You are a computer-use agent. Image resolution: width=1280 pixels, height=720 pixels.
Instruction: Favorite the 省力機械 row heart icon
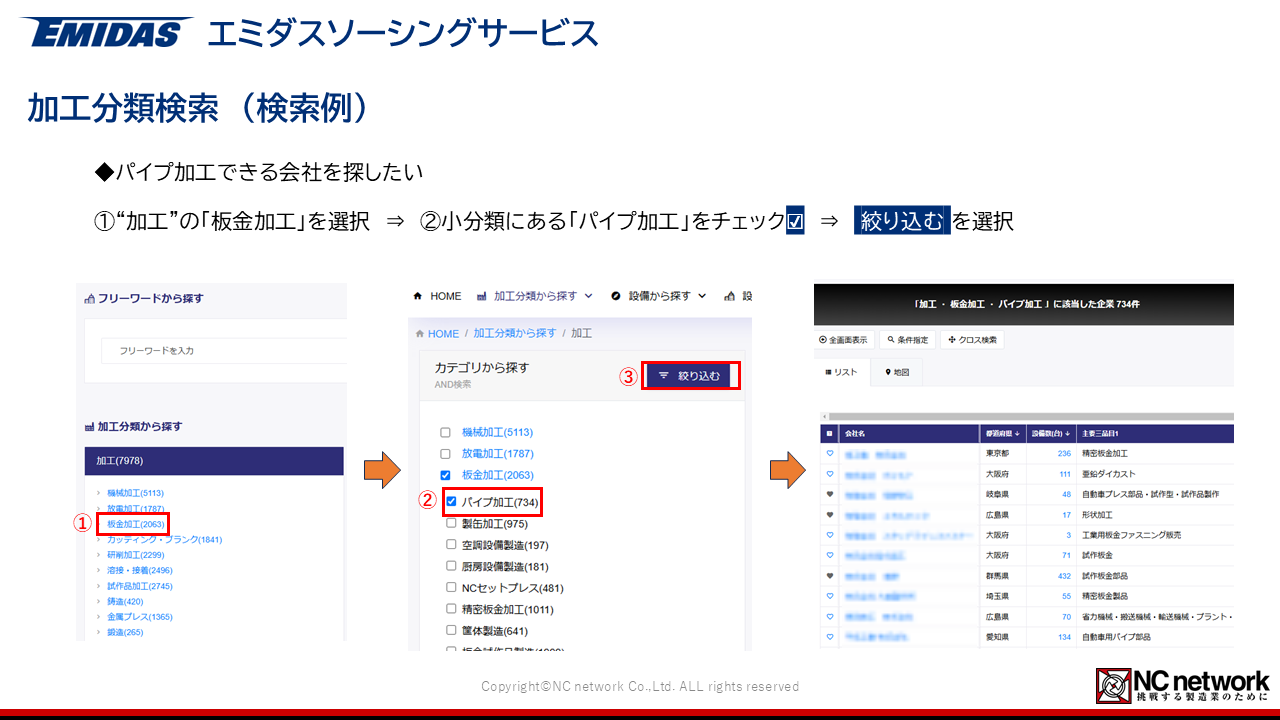(829, 617)
